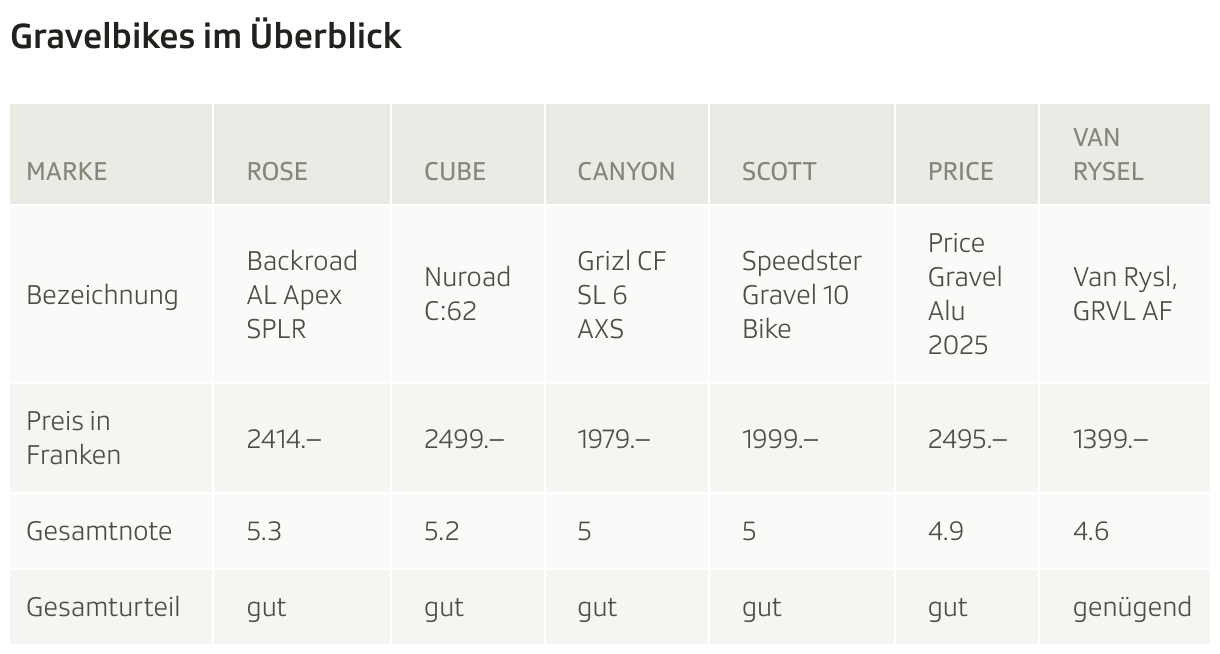Screen dimensions: 1220x654
Task: Click the 'Gravelbikes im Überblick' heading
Action: (x=205, y=36)
